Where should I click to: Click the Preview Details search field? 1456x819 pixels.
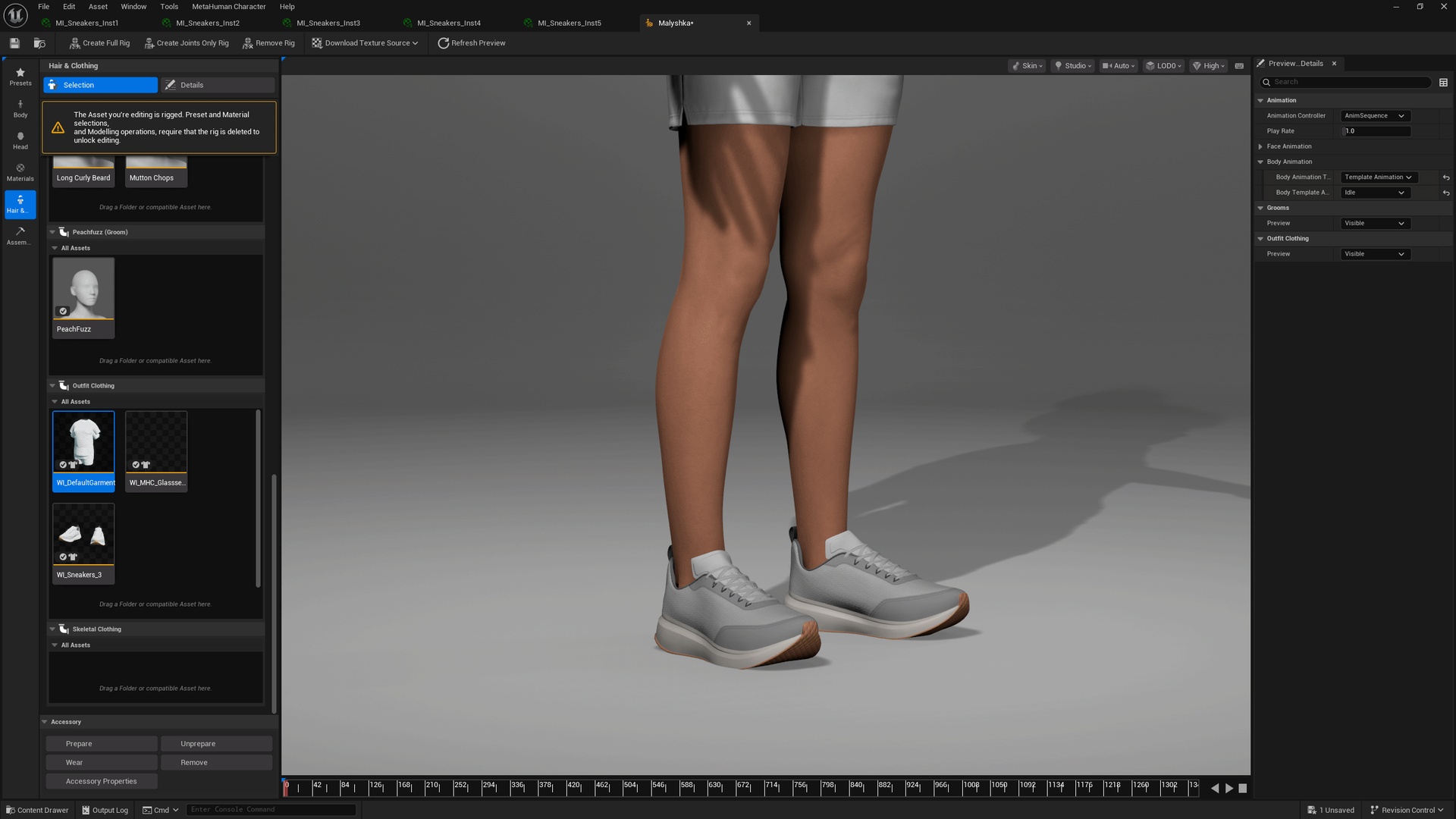(1346, 82)
